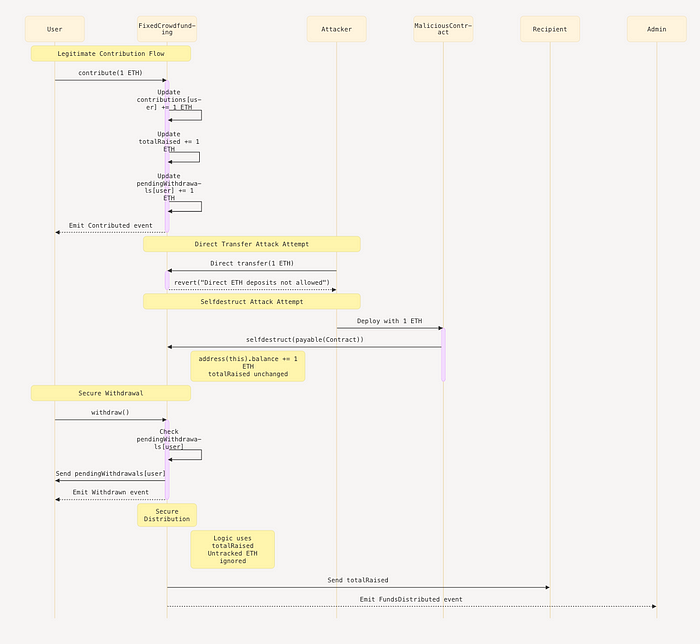This screenshot has width=700, height=644.
Task: Select the contribute(1 ETH) message label
Action: tap(110, 73)
